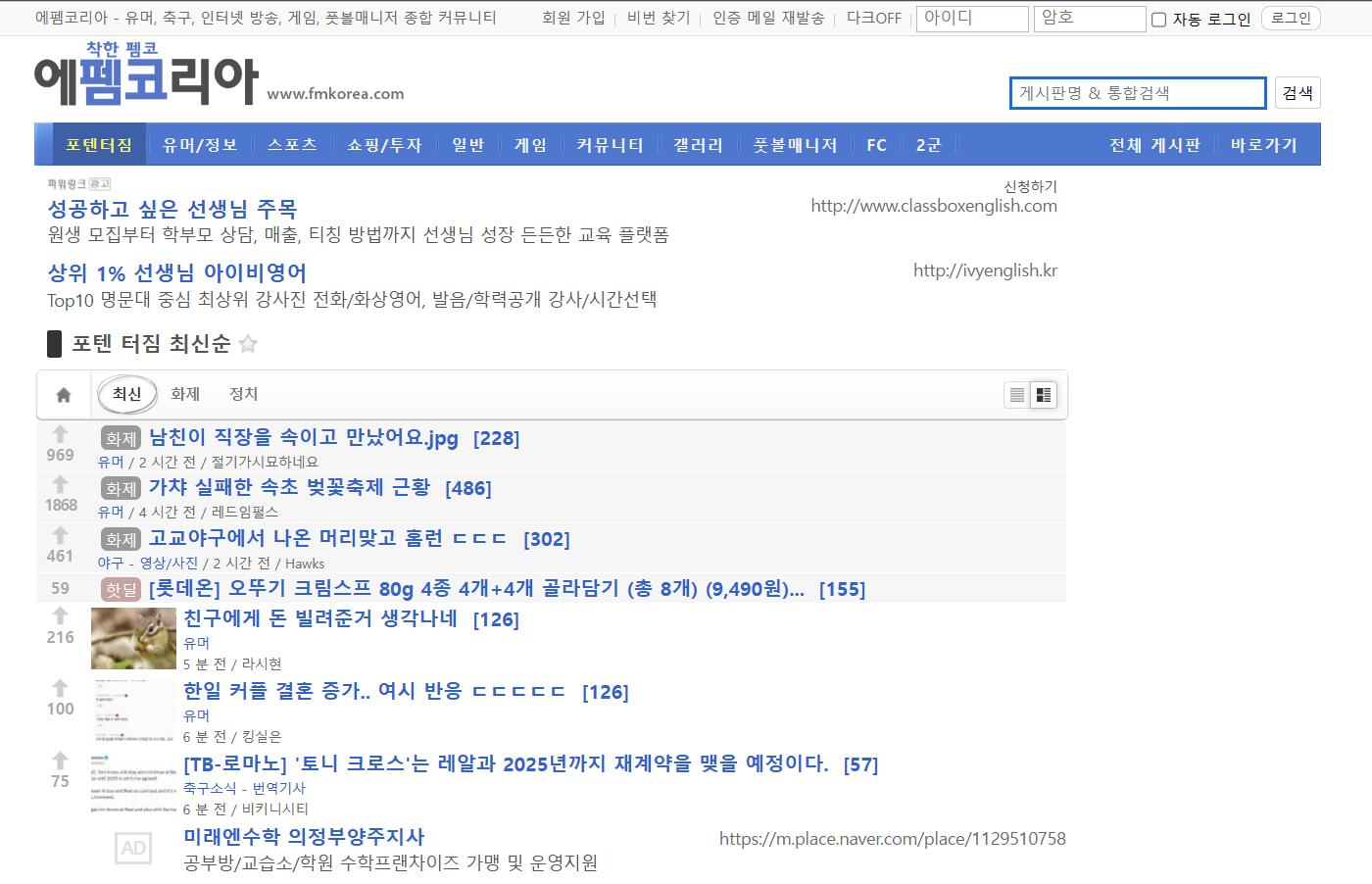
Task: Open post 남친이 직장을 속이고 만났어요.jpg
Action: [304, 437]
